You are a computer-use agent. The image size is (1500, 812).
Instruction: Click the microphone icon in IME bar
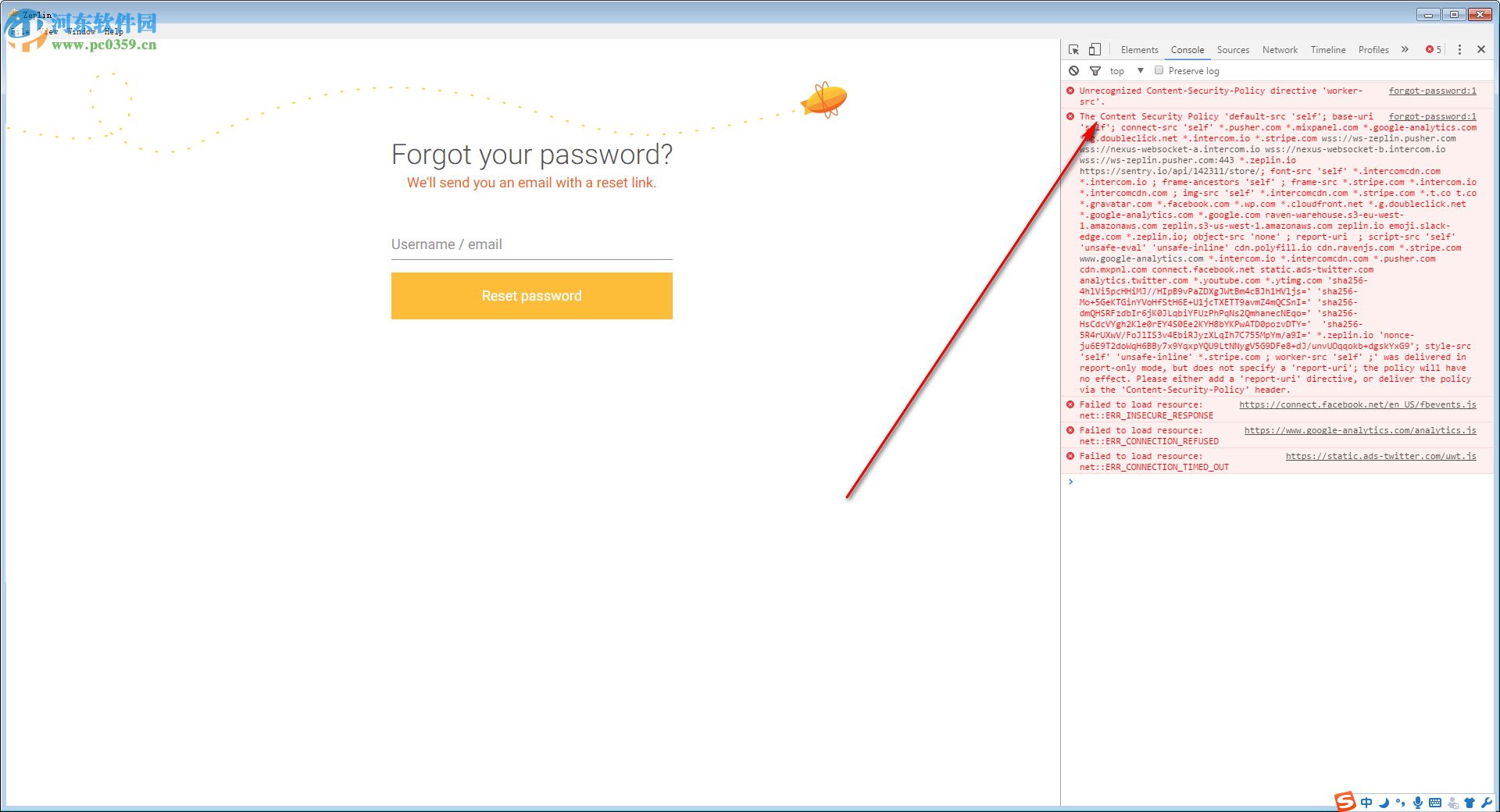click(1417, 803)
